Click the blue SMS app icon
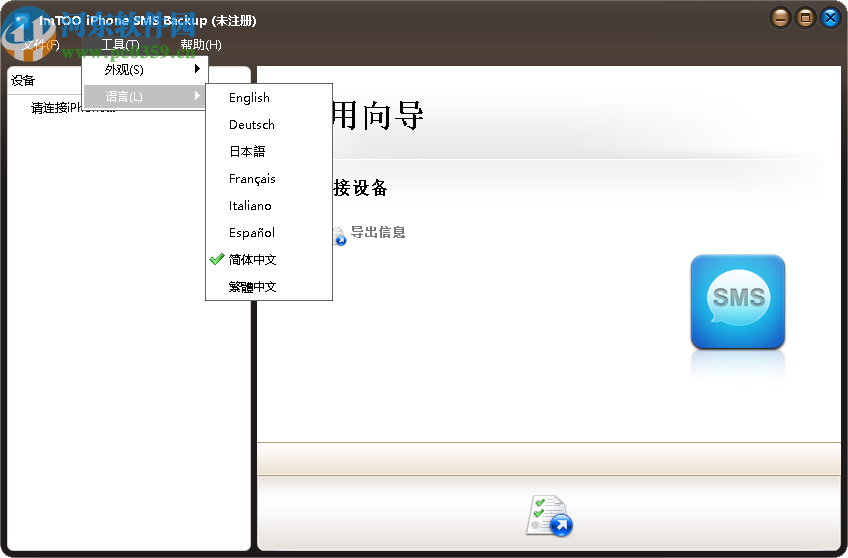This screenshot has width=848, height=558. tap(738, 302)
